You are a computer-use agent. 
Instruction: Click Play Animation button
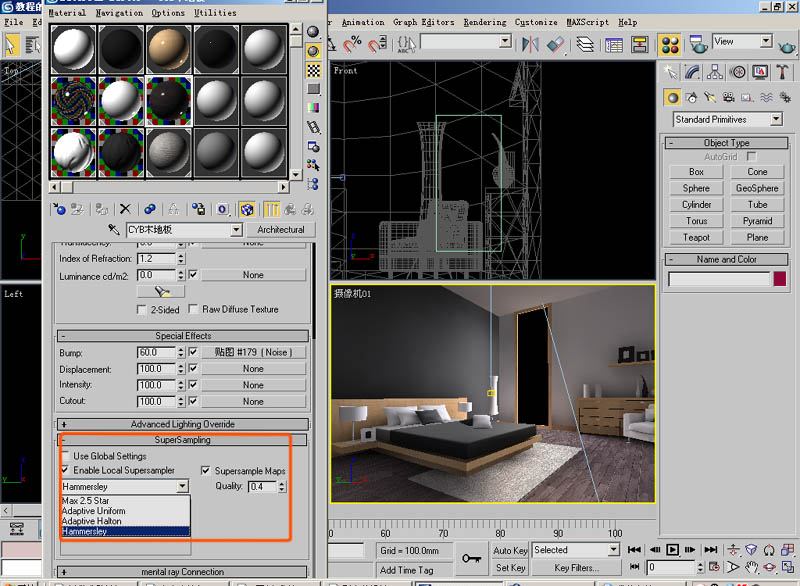click(672, 550)
